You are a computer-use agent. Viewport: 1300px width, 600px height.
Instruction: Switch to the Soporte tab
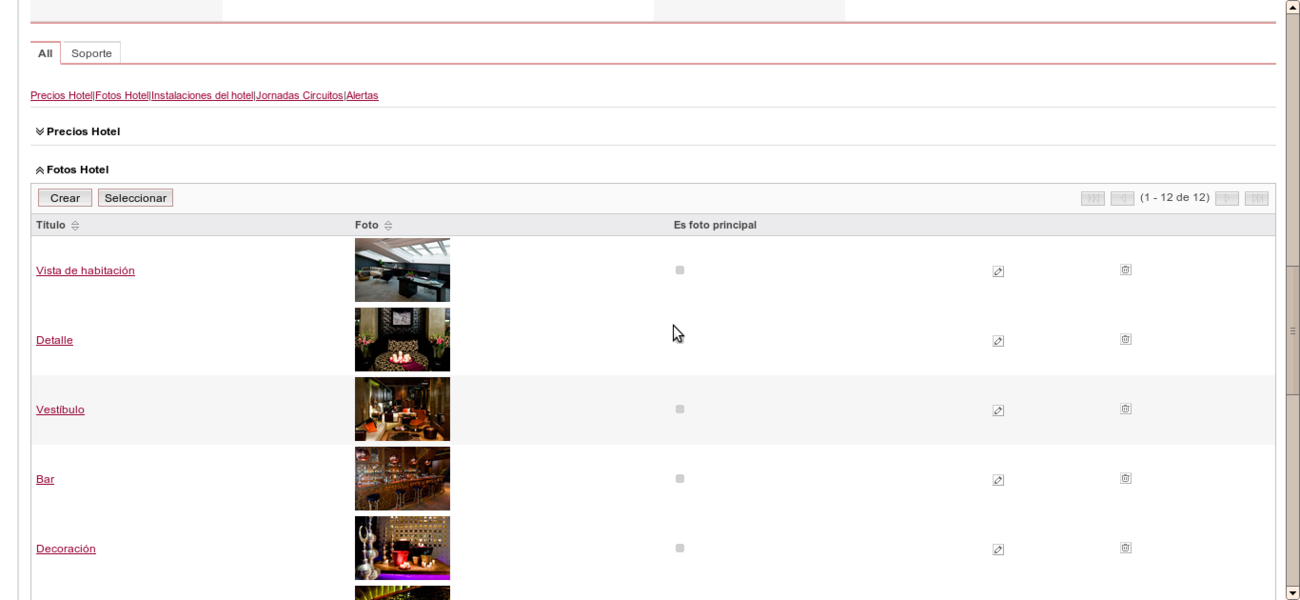91,53
